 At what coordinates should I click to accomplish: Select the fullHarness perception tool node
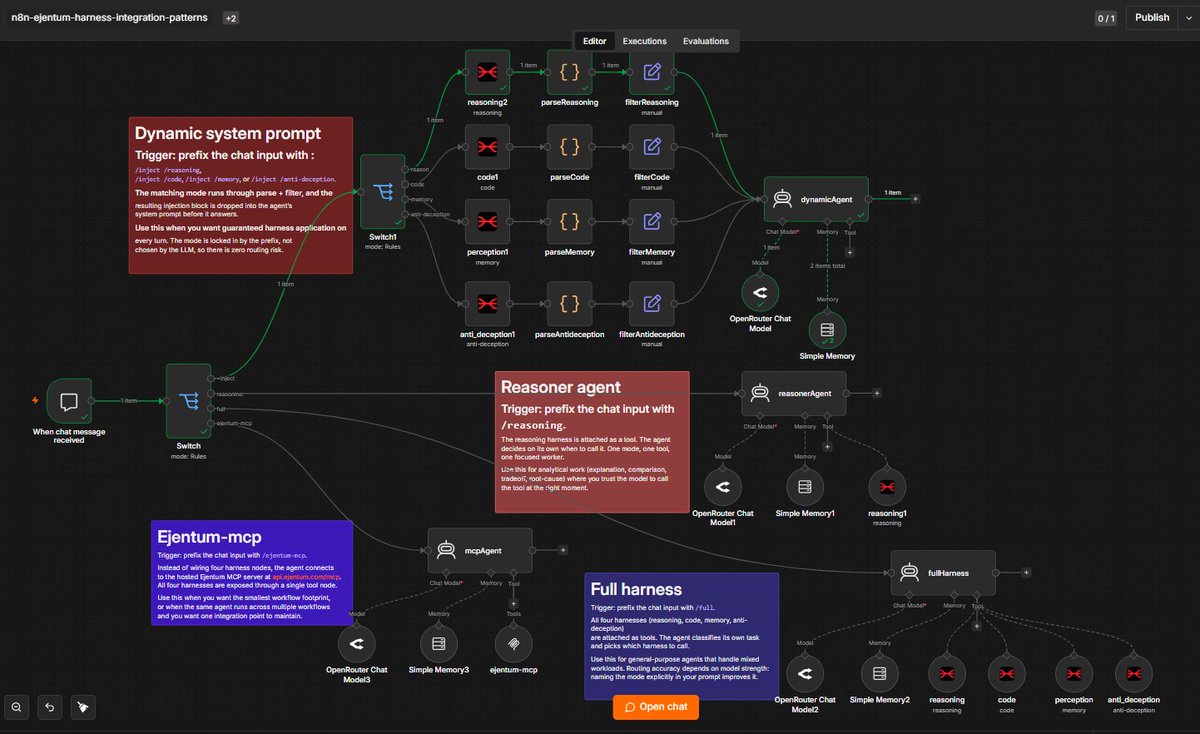1074,674
